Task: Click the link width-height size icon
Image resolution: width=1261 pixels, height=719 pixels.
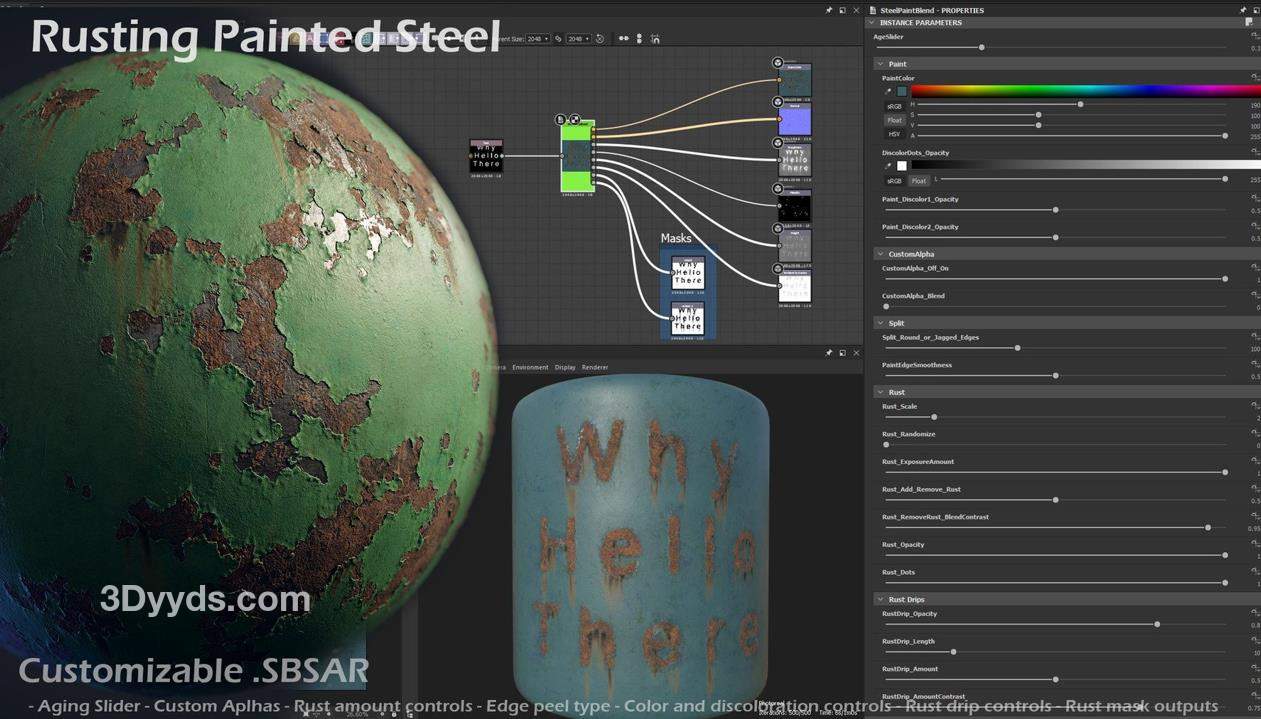Action: pyautogui.click(x=559, y=39)
